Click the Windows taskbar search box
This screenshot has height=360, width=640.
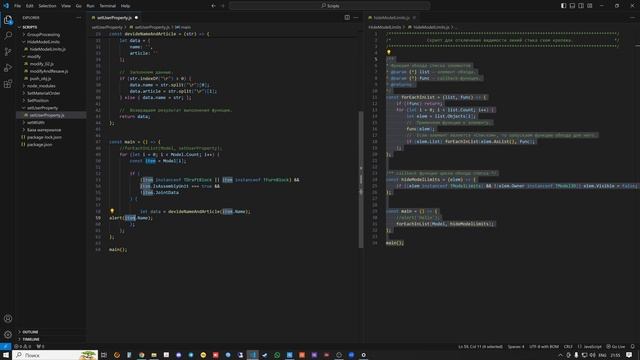point(55,355)
